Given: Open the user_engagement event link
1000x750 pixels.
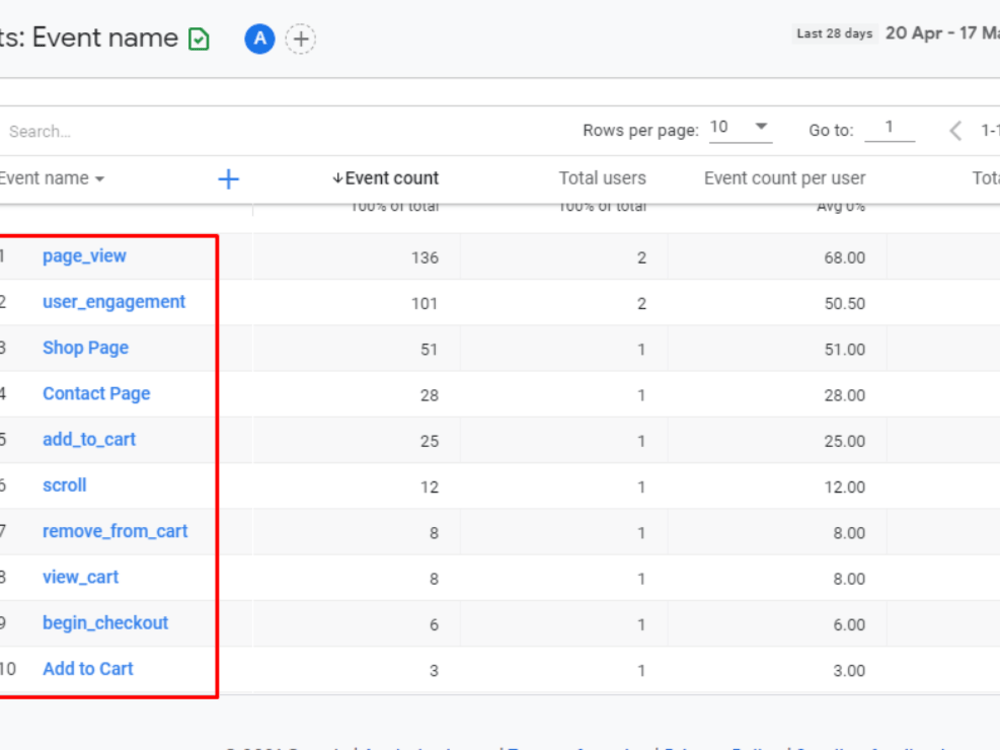Looking at the screenshot, I should [x=114, y=302].
